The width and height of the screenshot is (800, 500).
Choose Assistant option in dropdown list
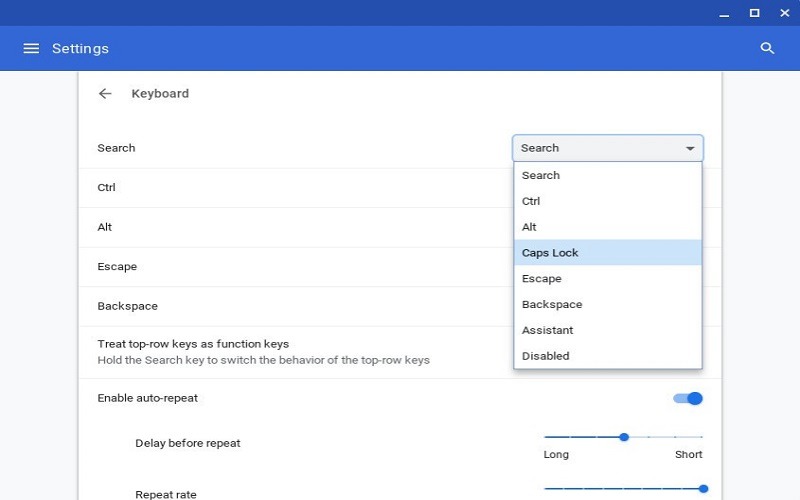pyautogui.click(x=608, y=330)
